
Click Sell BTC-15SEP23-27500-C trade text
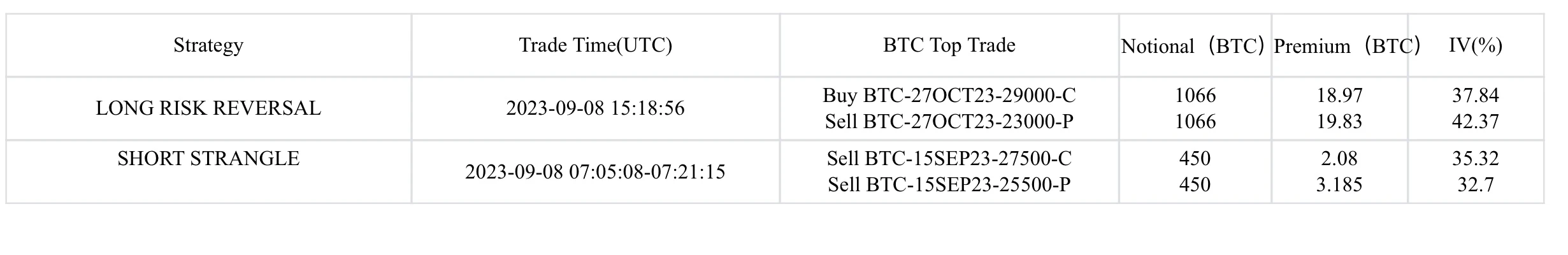[x=949, y=159]
